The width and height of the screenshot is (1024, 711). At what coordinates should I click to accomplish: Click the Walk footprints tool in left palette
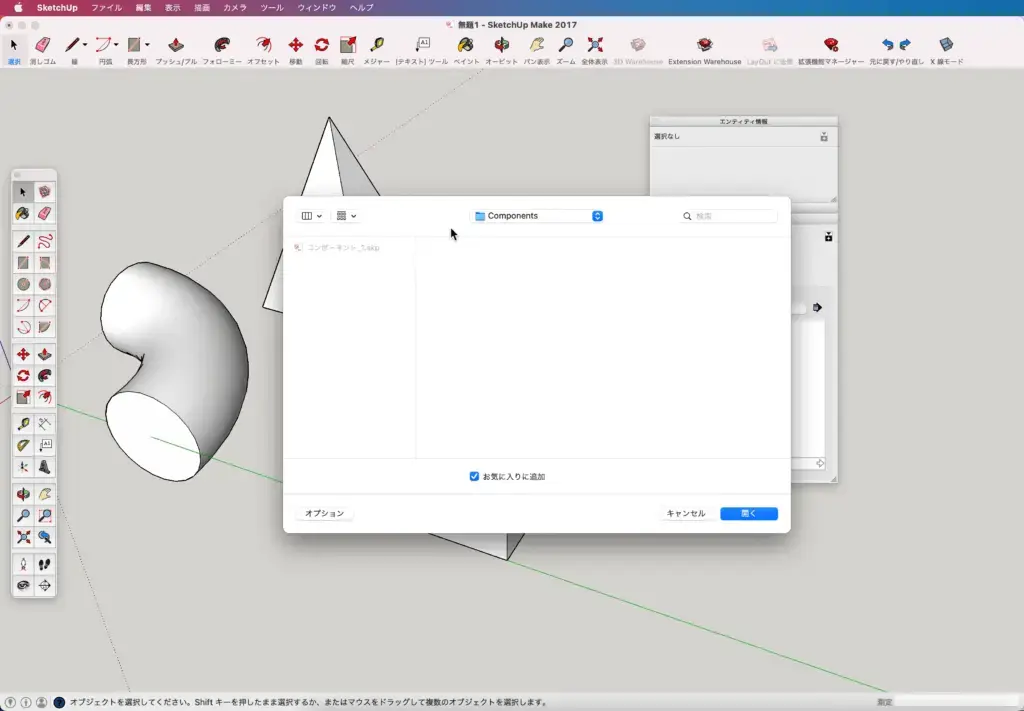(x=44, y=564)
